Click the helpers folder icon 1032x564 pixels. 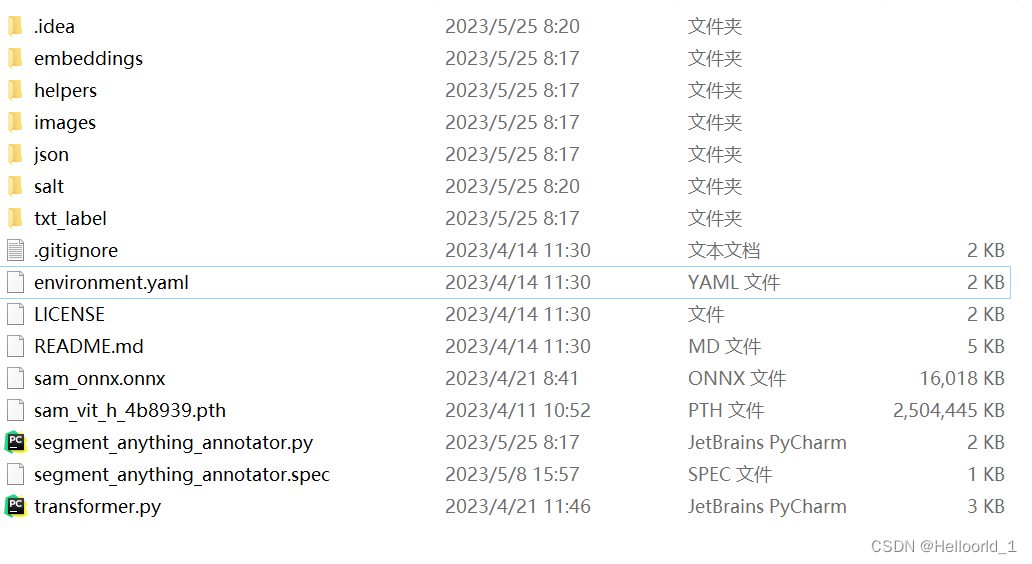16,90
